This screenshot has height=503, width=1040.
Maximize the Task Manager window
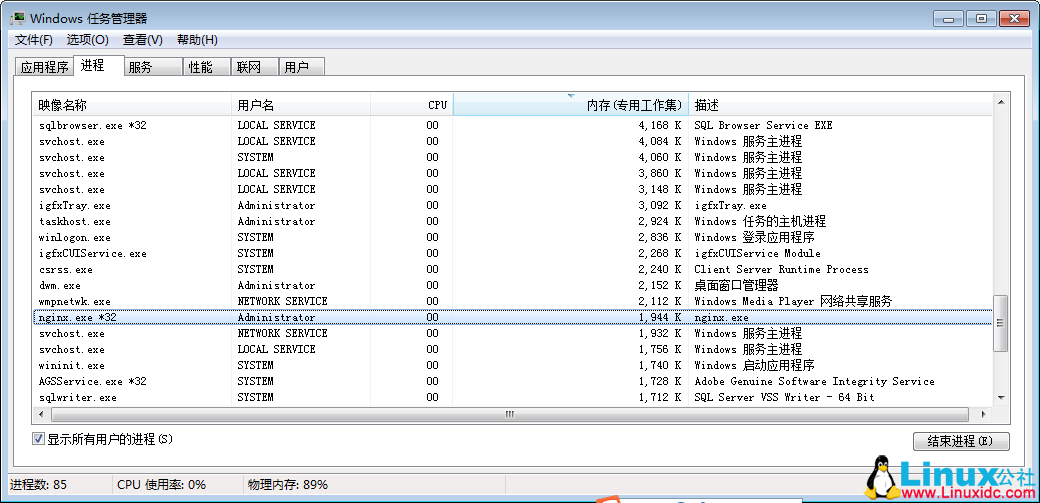982,19
